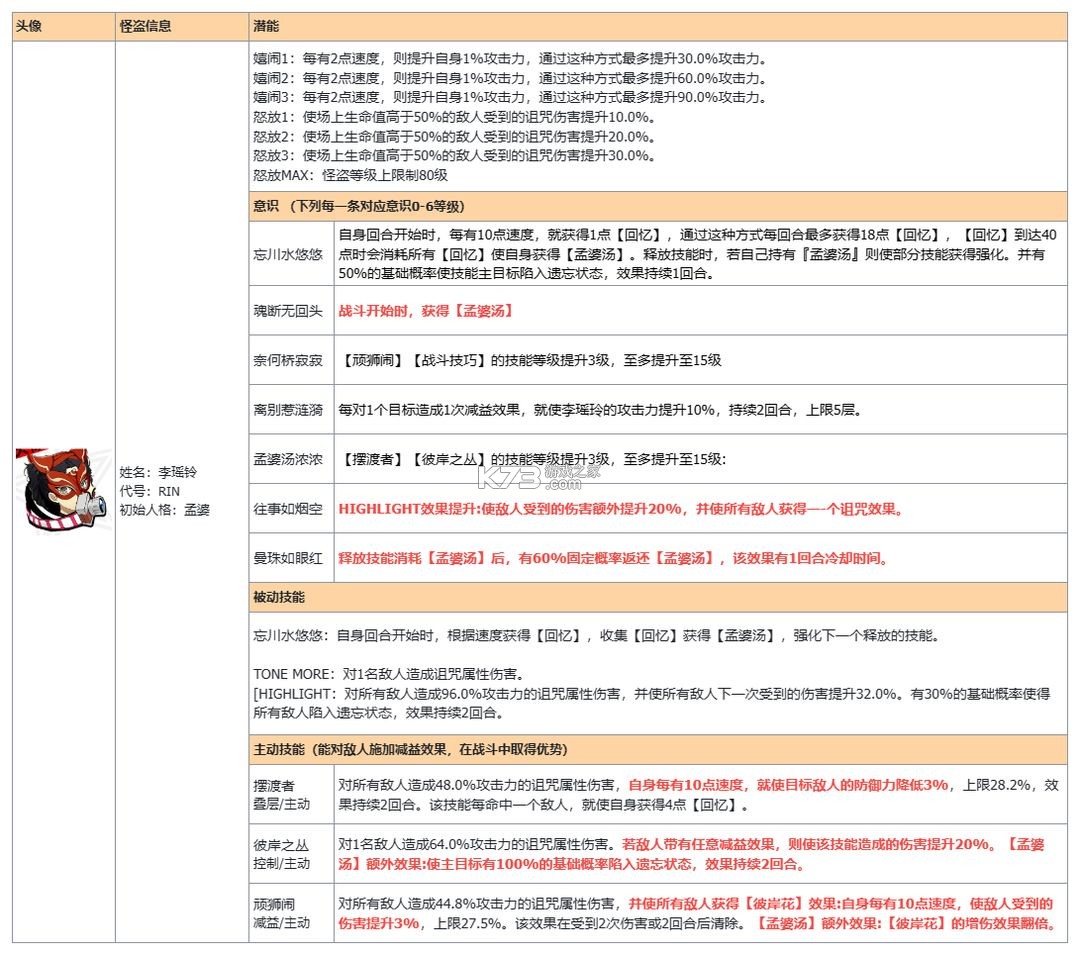This screenshot has height=955, width=1080.
Task: Click the 潜能 column header
Action: [x=265, y=27]
